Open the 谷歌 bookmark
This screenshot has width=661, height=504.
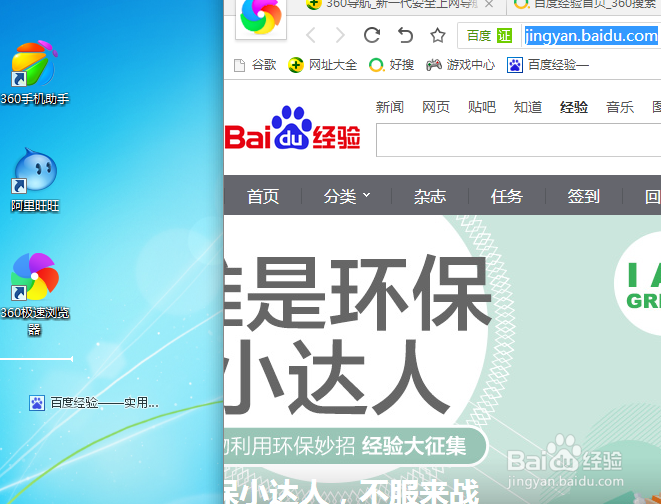(x=255, y=65)
